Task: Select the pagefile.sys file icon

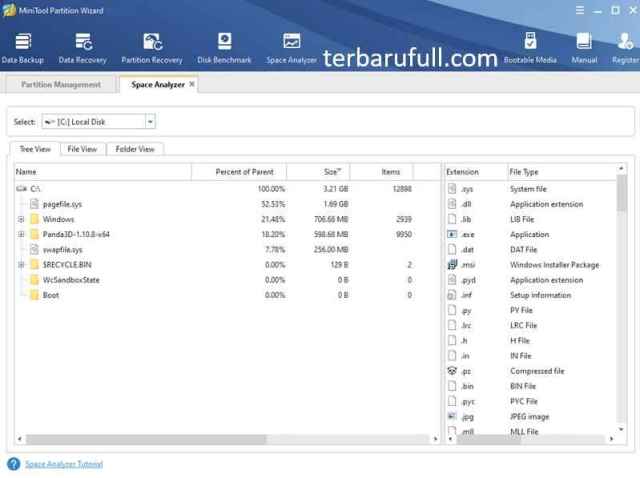Action: click(35, 204)
